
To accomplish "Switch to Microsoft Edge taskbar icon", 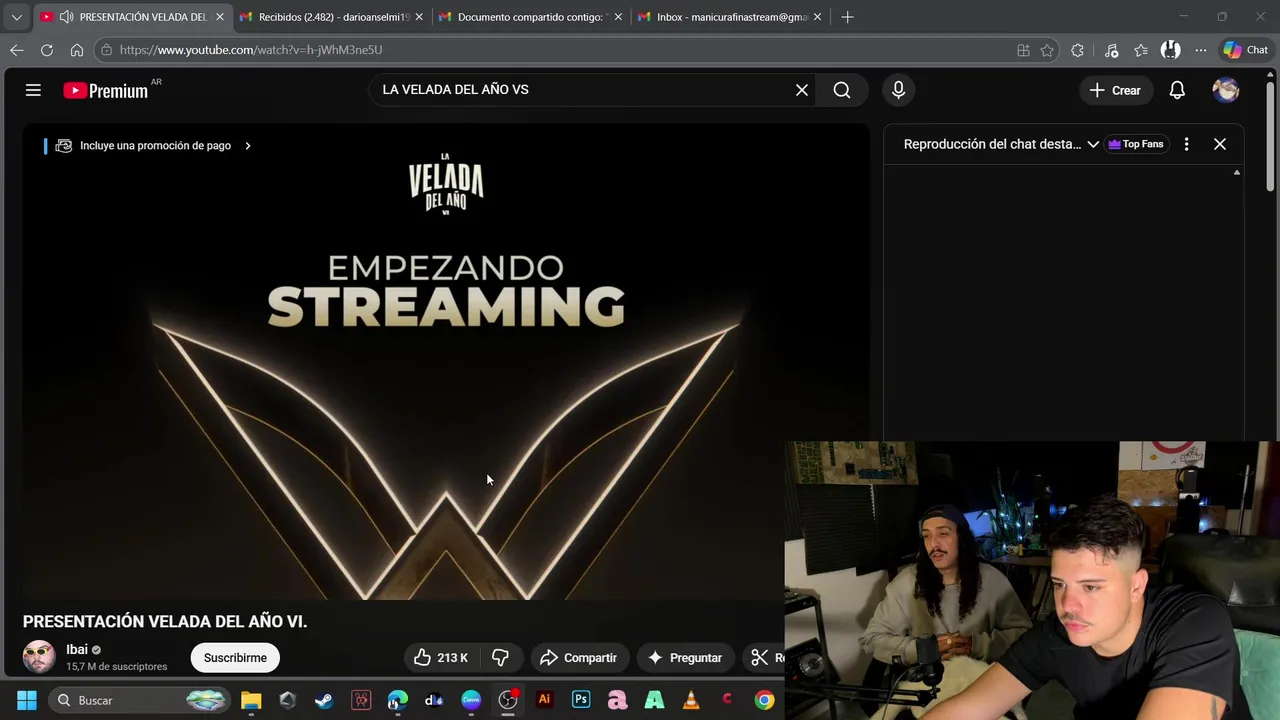I will [x=398, y=700].
